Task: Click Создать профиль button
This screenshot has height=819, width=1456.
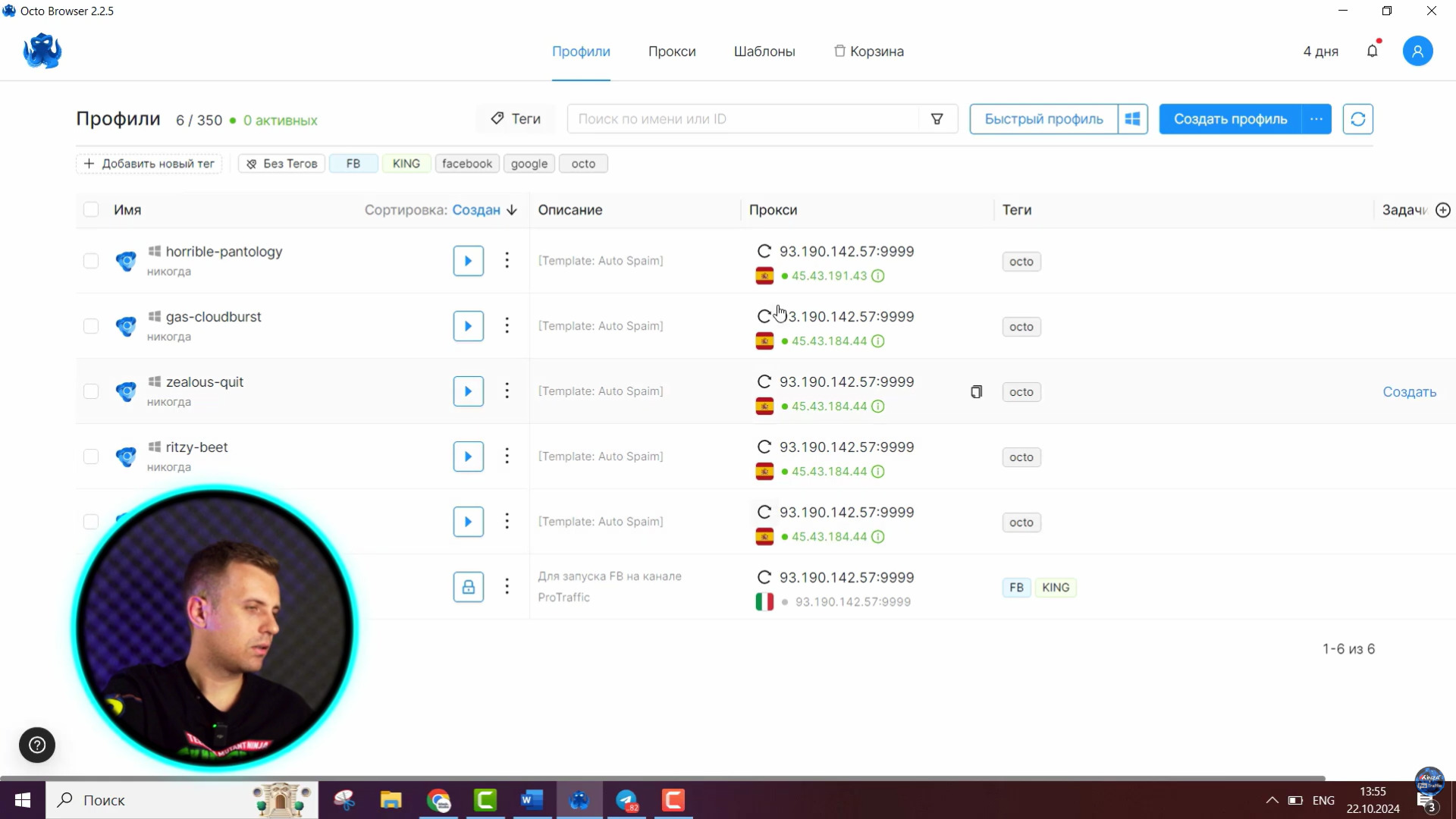Action: 1230,119
